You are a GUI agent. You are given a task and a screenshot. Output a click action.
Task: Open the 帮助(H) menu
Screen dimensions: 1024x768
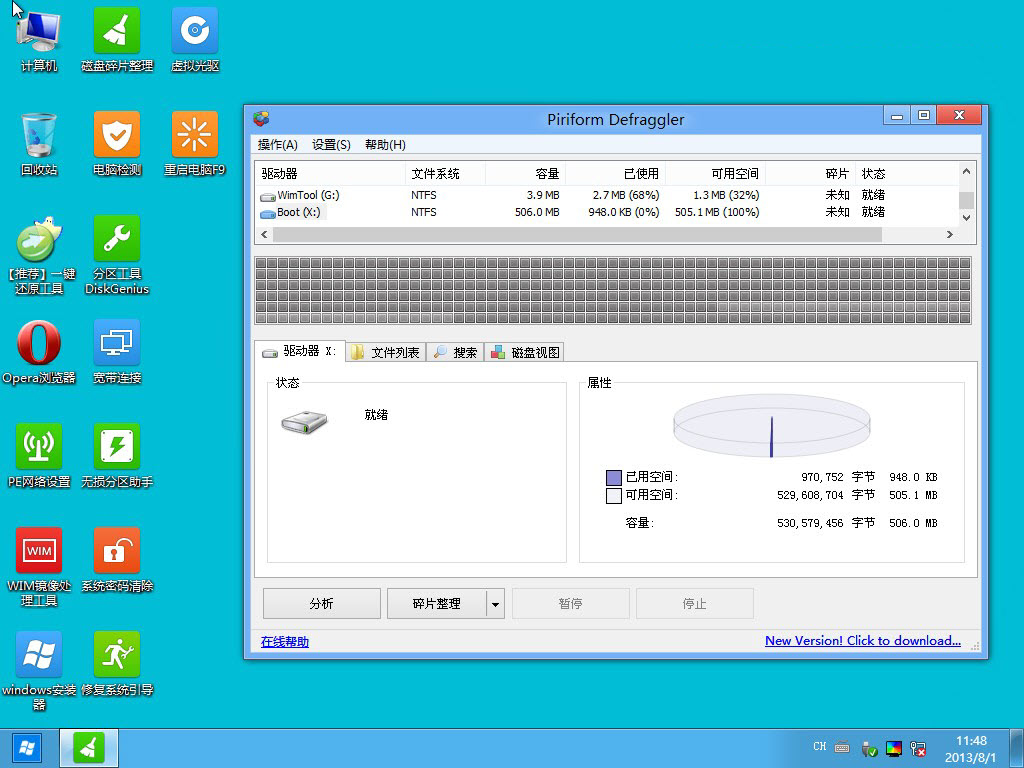click(385, 145)
